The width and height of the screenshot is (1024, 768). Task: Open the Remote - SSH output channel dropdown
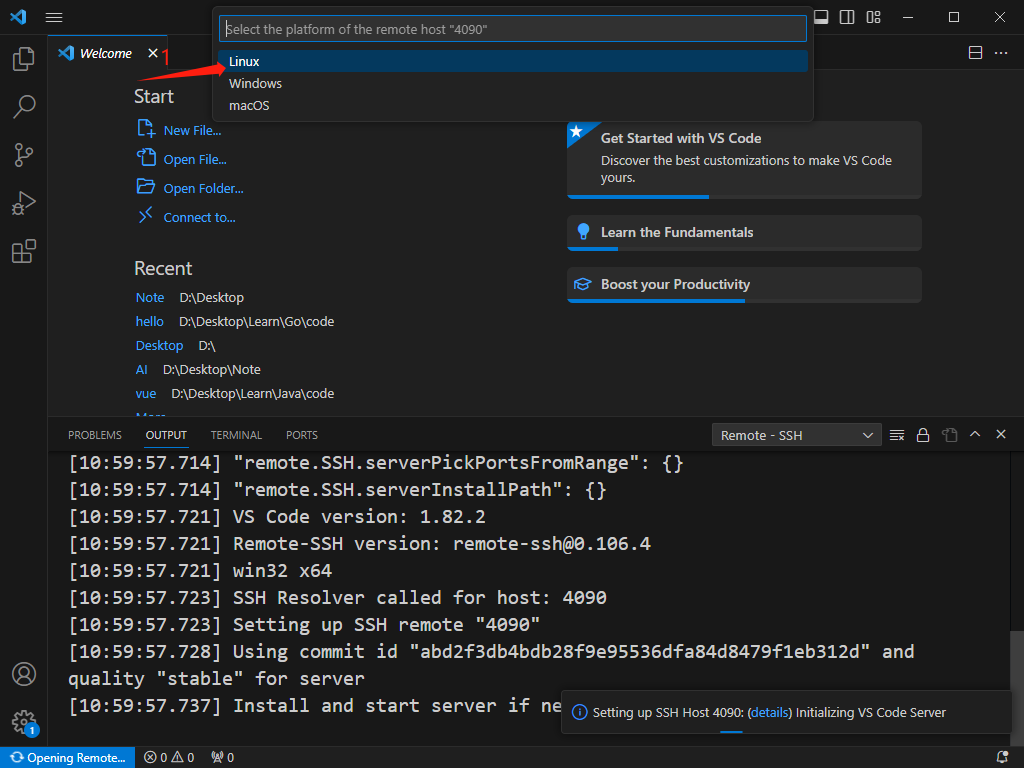pos(796,436)
